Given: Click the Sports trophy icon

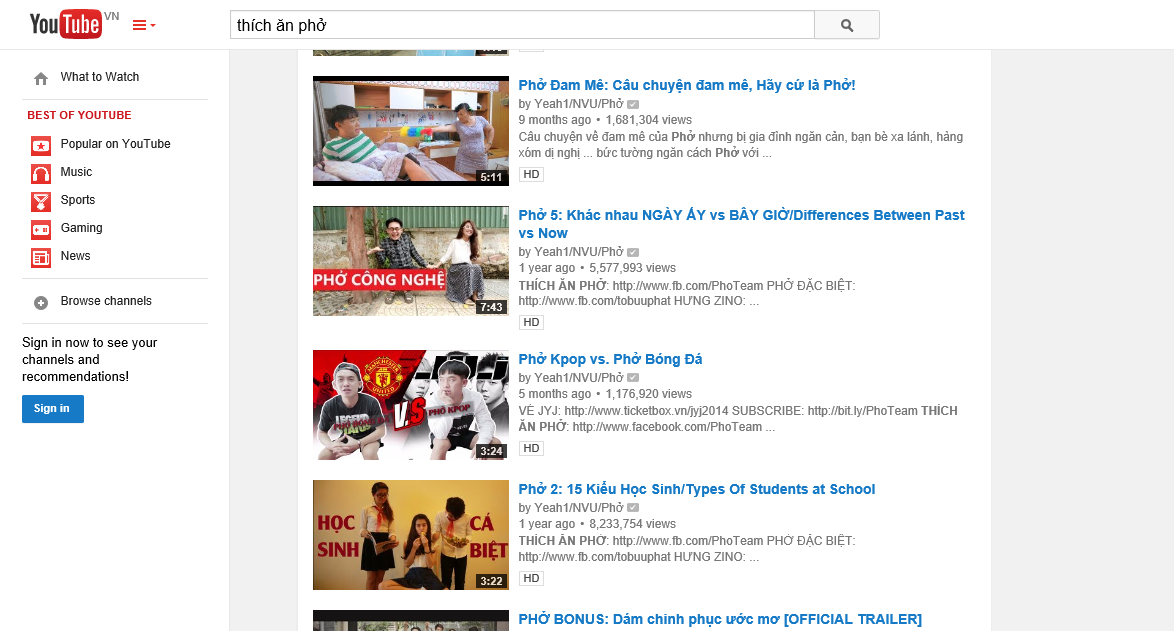Looking at the screenshot, I should pyautogui.click(x=41, y=201).
